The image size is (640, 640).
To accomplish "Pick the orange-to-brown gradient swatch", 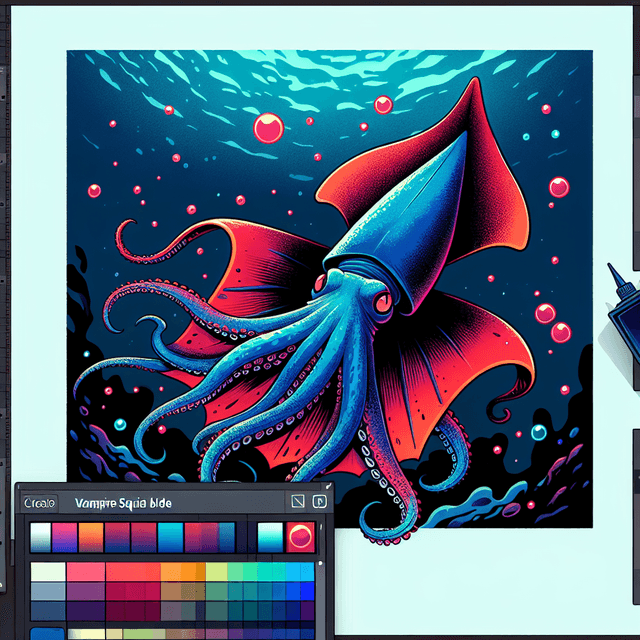I will pyautogui.click(x=91, y=538).
